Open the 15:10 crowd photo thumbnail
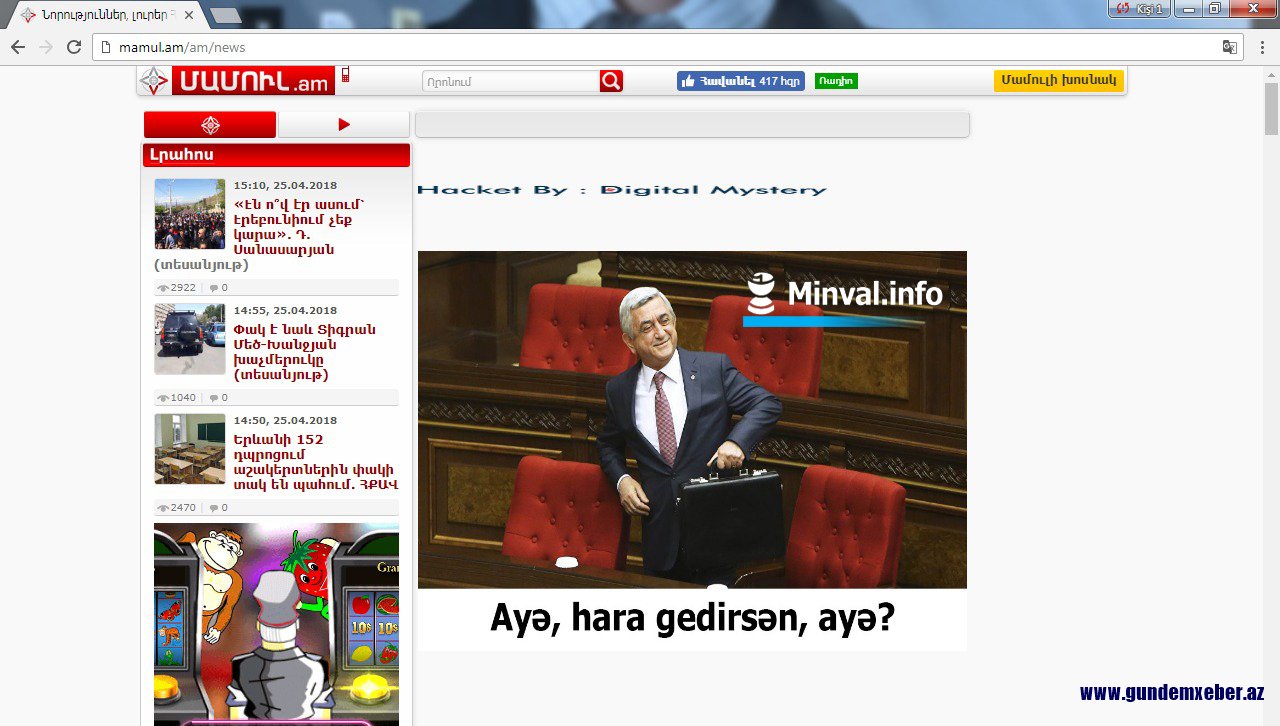1280x726 pixels. (190, 214)
